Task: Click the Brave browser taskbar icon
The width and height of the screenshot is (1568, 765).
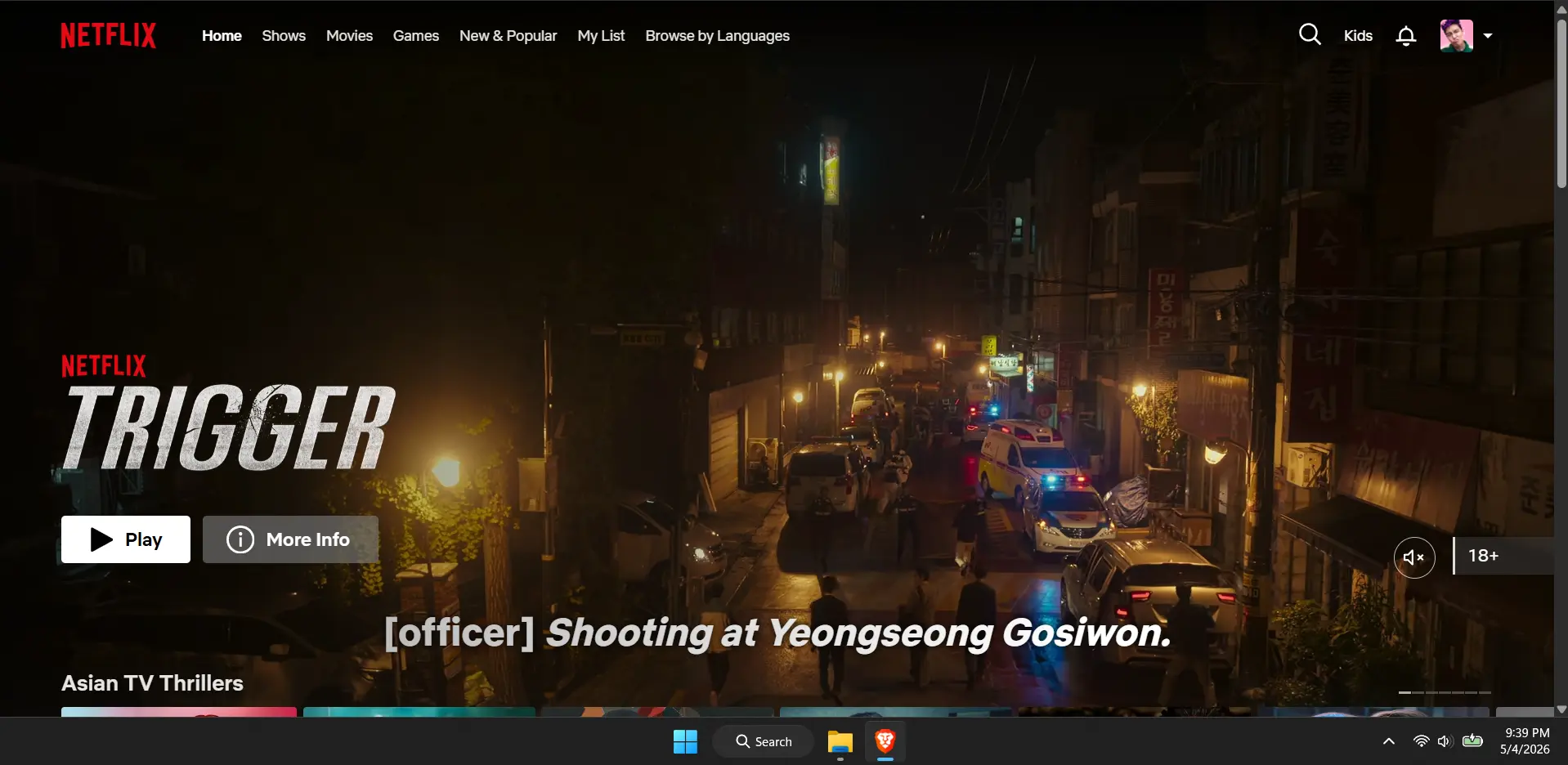Action: (885, 741)
